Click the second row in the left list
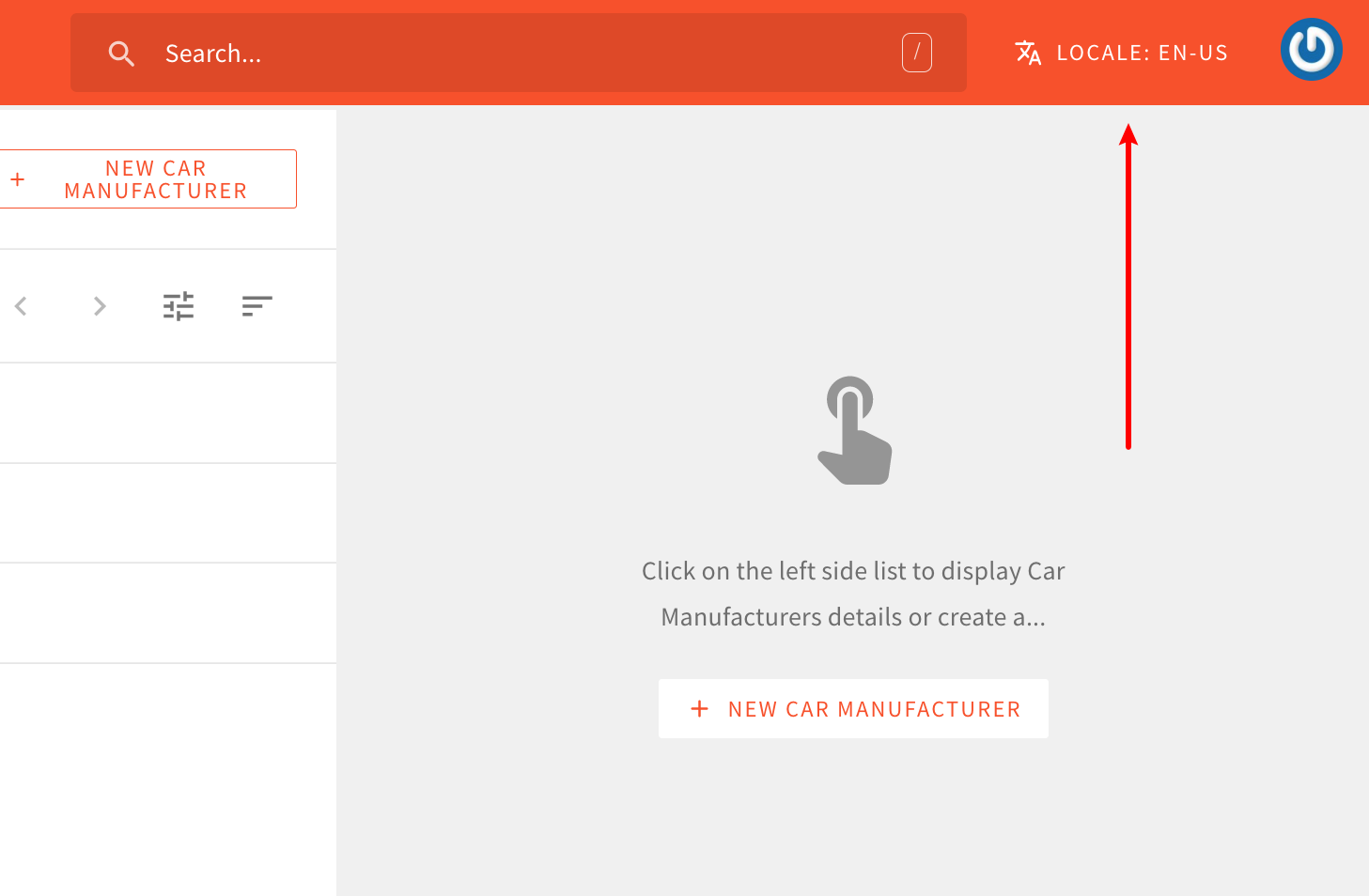 (168, 513)
